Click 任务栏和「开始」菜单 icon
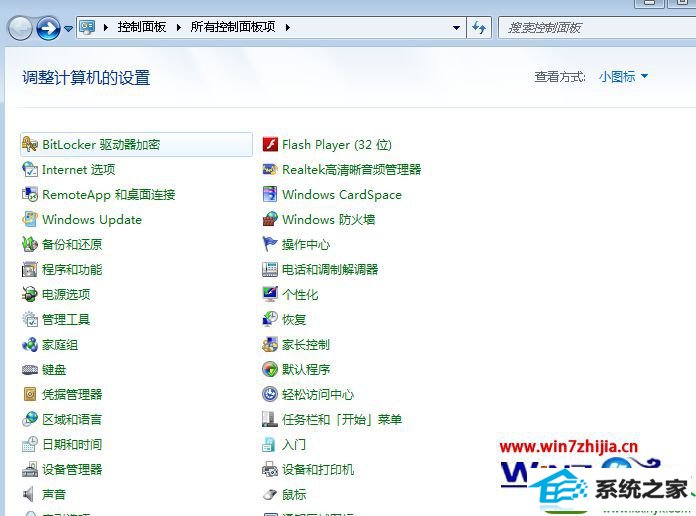The width and height of the screenshot is (696, 516). [270, 419]
